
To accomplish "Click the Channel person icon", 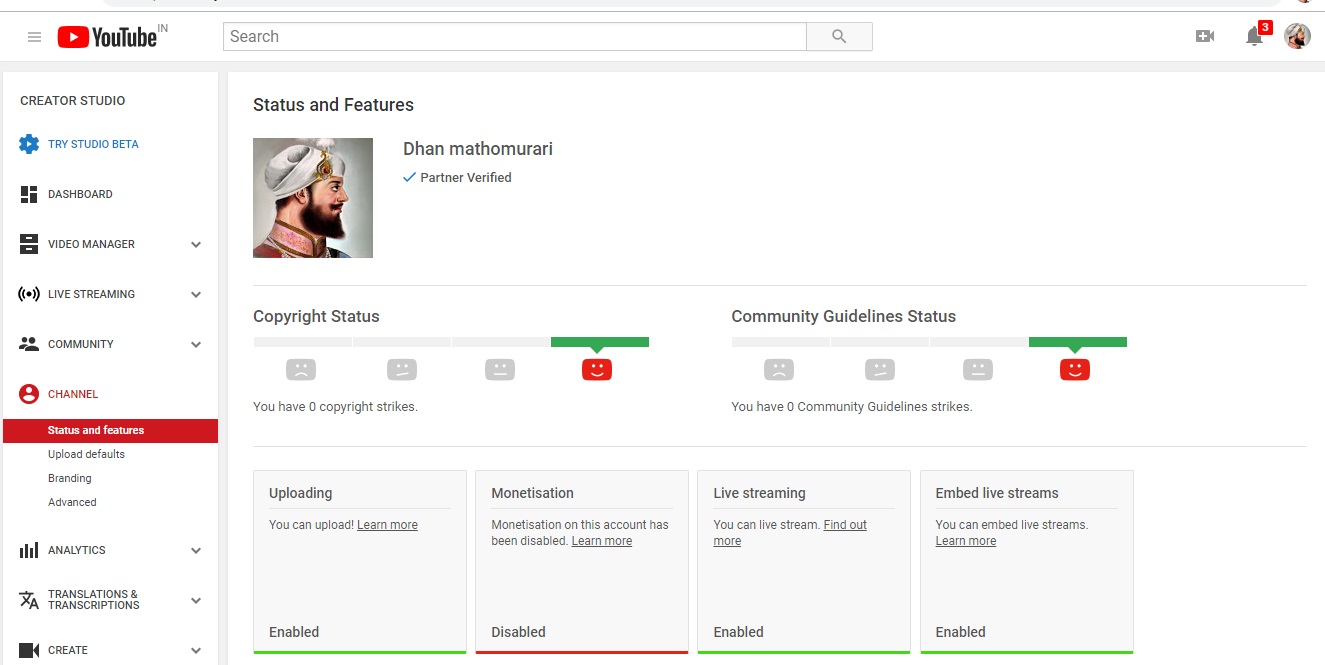I will pos(29,394).
